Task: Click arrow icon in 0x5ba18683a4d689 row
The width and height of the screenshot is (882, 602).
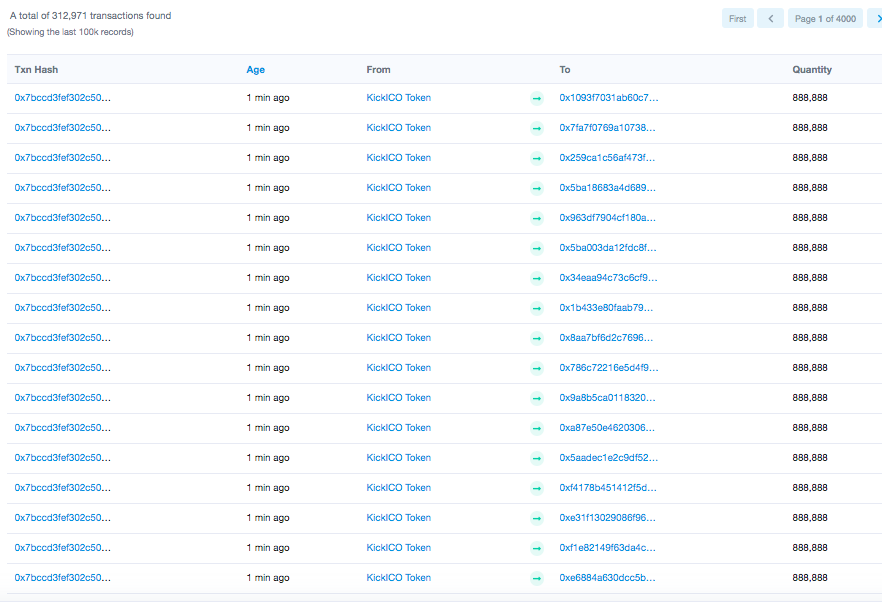Action: (x=537, y=188)
